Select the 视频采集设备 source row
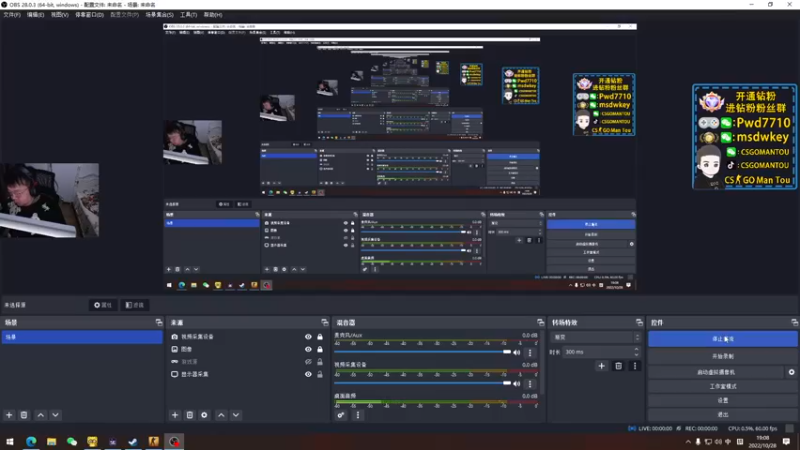The height and width of the screenshot is (450, 800). (247, 337)
